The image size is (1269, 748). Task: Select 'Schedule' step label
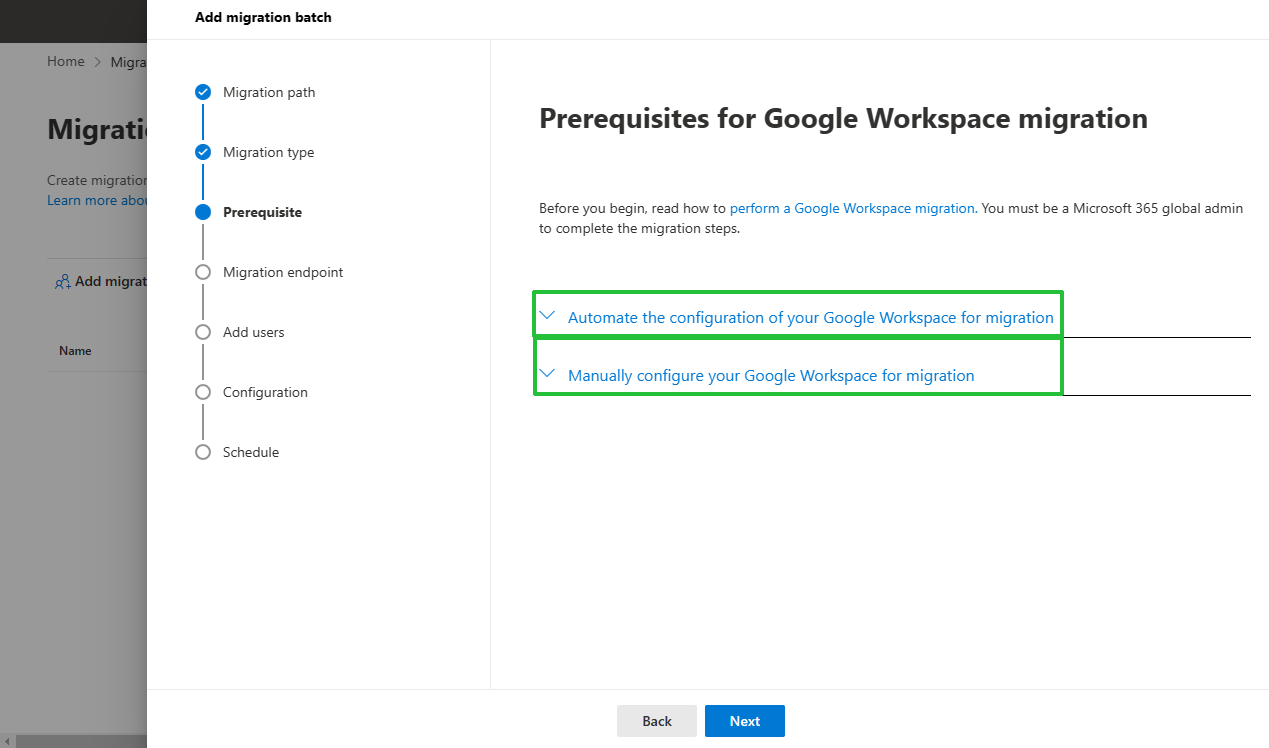[x=251, y=452]
